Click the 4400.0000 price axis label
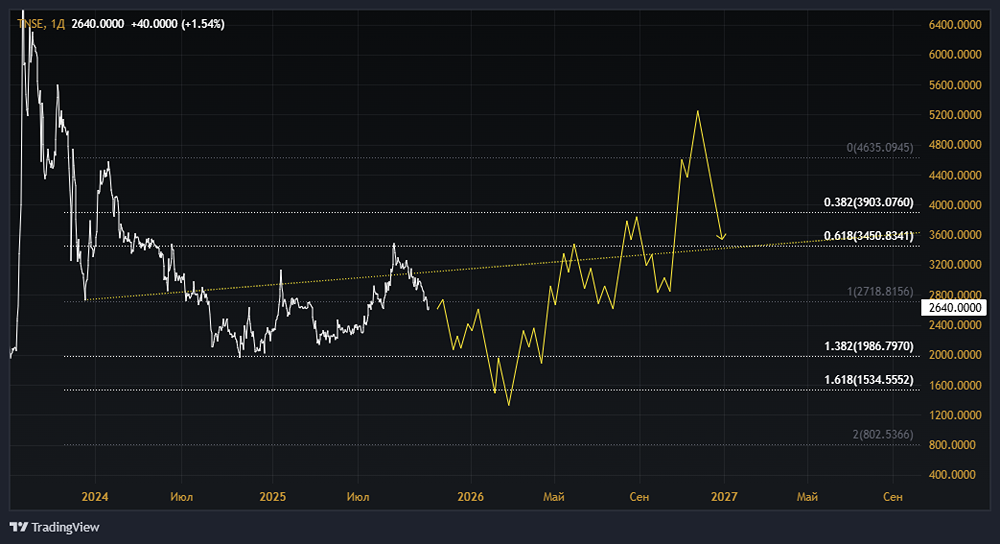This screenshot has width=1000, height=544. (955, 175)
